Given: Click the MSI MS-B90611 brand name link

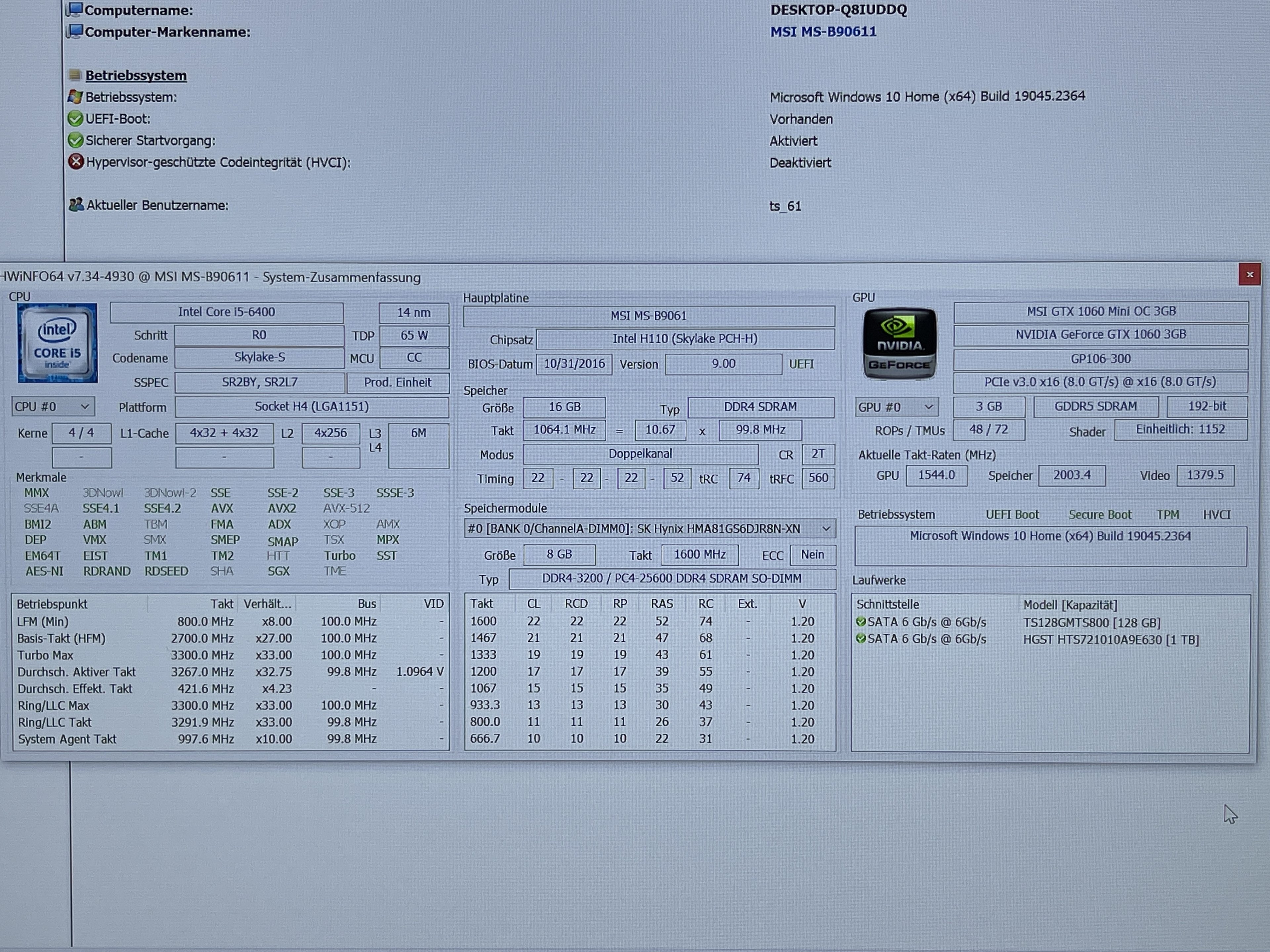Looking at the screenshot, I should 823,31.
